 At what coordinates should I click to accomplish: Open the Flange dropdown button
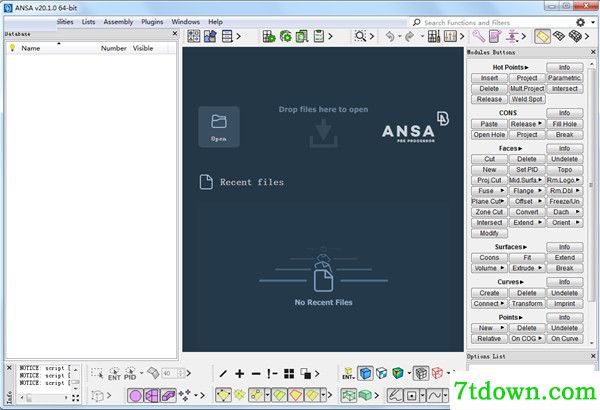coord(527,191)
